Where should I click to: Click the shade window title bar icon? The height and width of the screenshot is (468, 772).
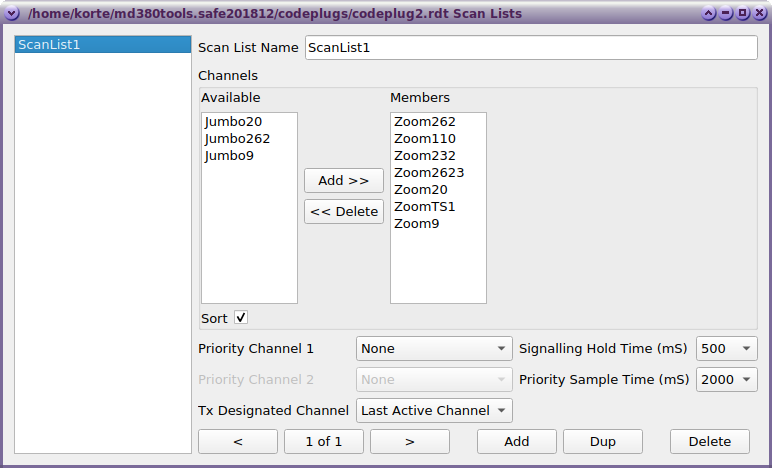[709, 14]
